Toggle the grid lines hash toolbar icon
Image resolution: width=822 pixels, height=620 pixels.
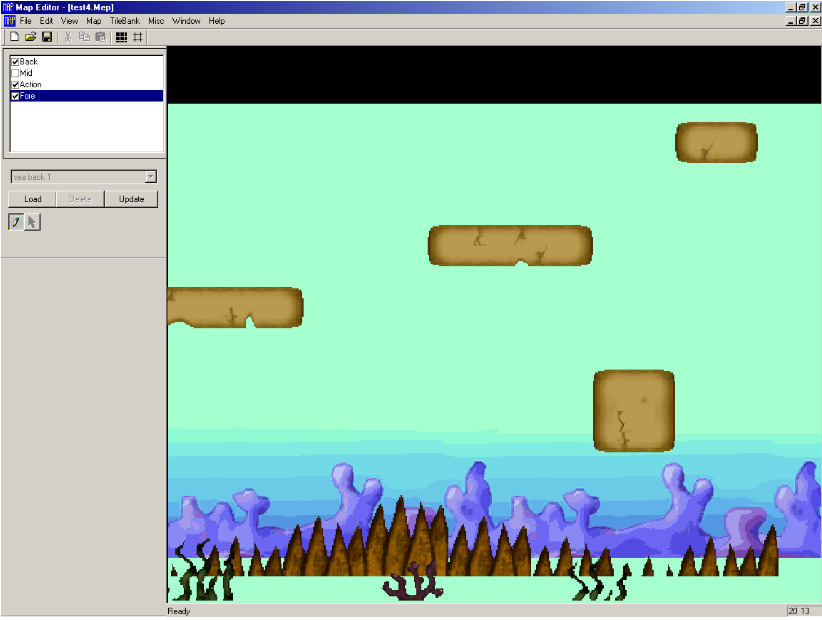click(x=138, y=37)
